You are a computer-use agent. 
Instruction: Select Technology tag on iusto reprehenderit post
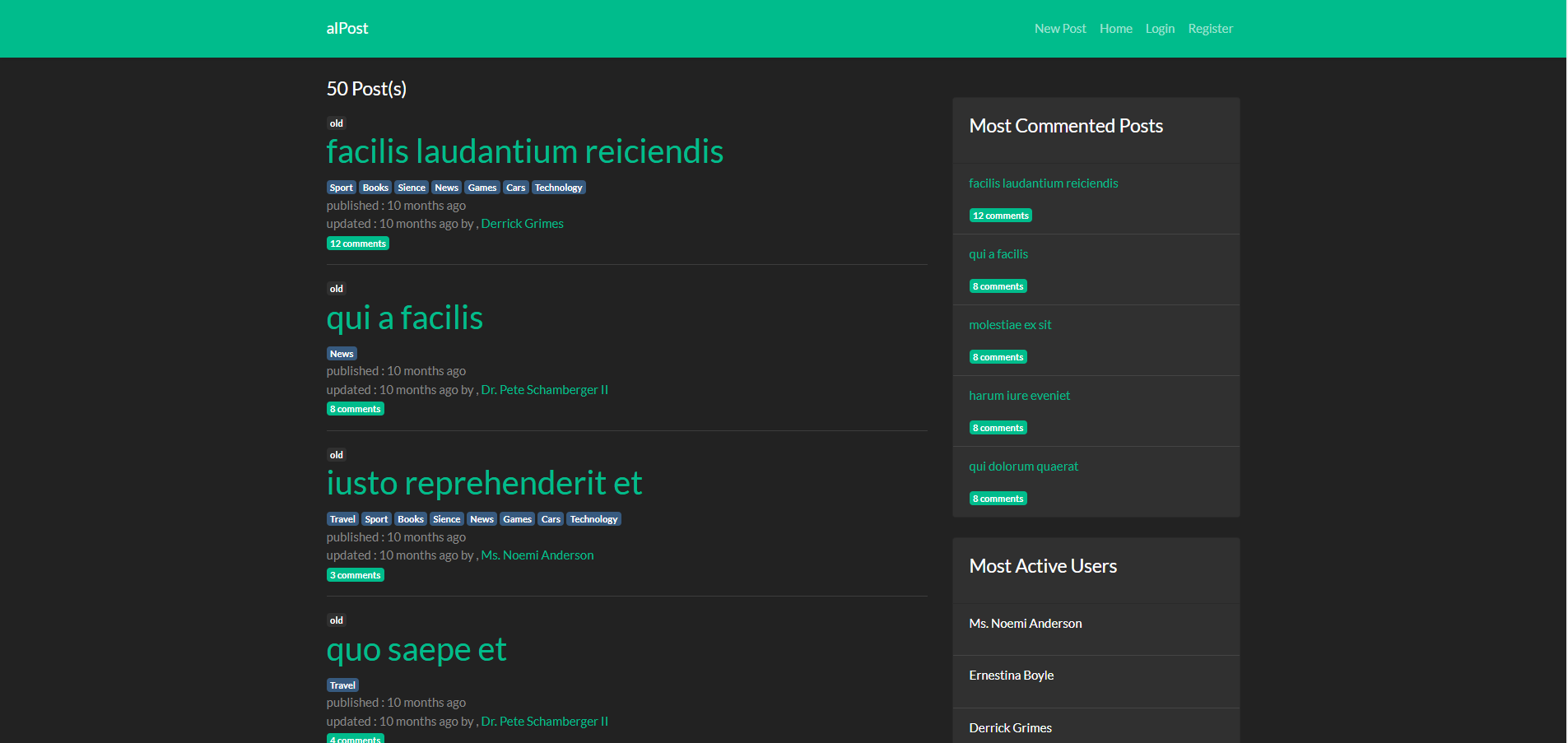click(593, 519)
